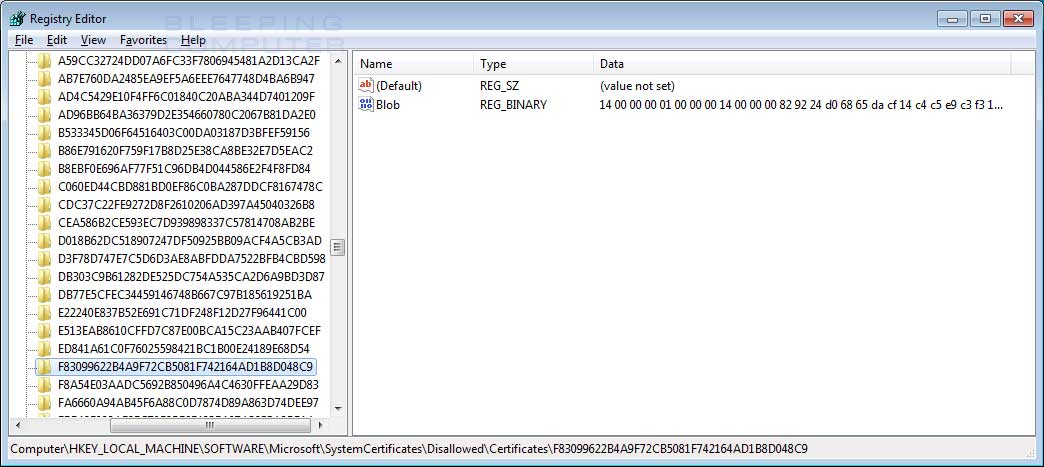Viewport: 1044px width, 467px height.
Task: Select the (Default) value name
Action: click(x=399, y=86)
